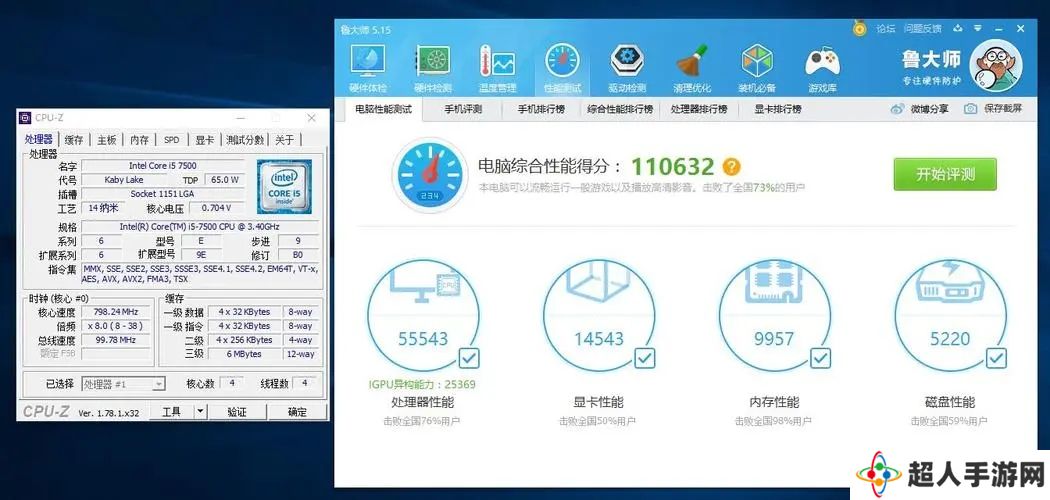Viewport: 1050px width, 500px height.
Task: Click the 确定 button in CPU-Z
Action: tap(297, 412)
